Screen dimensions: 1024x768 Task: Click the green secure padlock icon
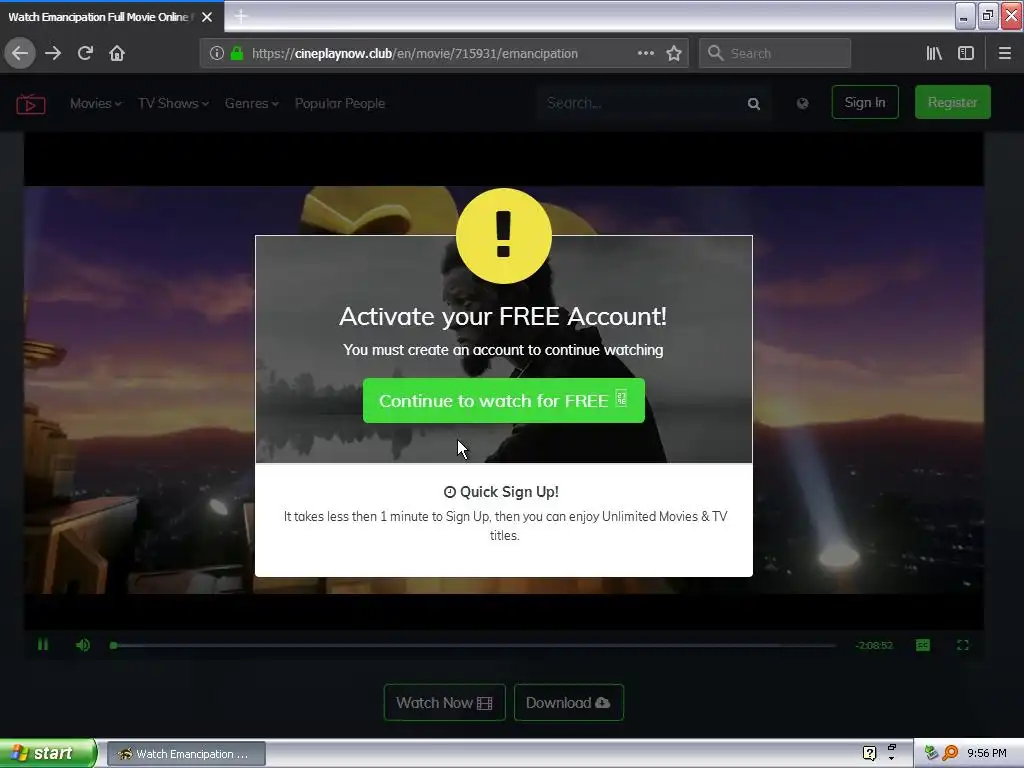click(x=237, y=54)
